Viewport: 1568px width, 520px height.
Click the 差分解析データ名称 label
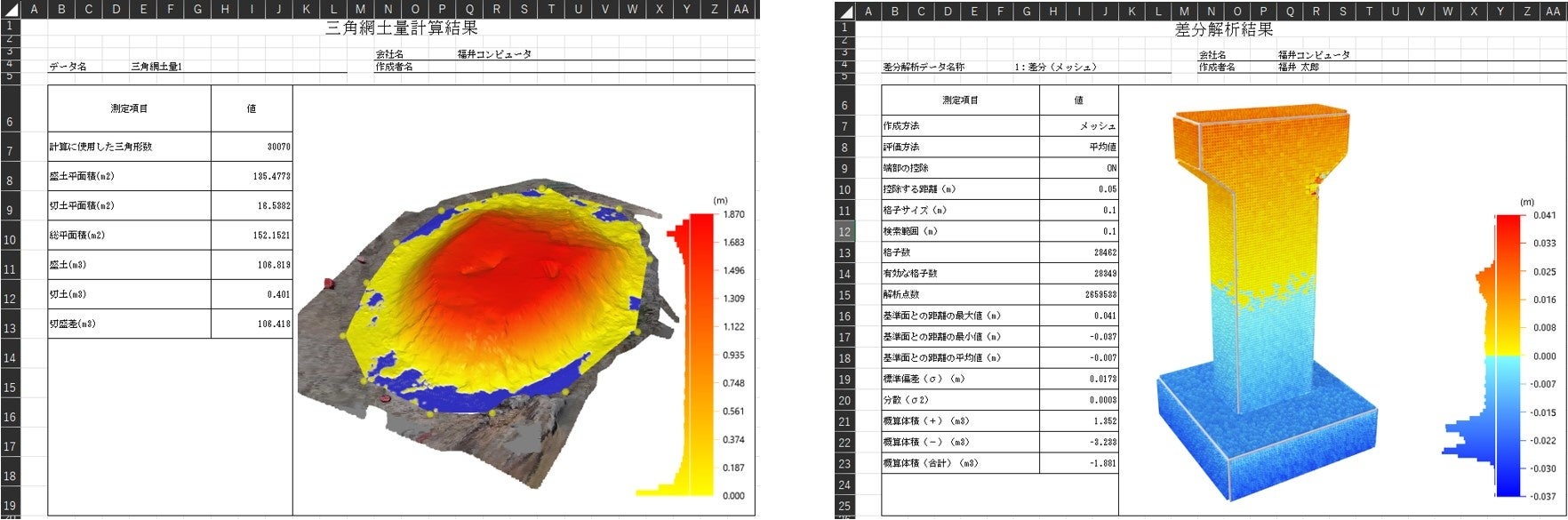(x=924, y=68)
